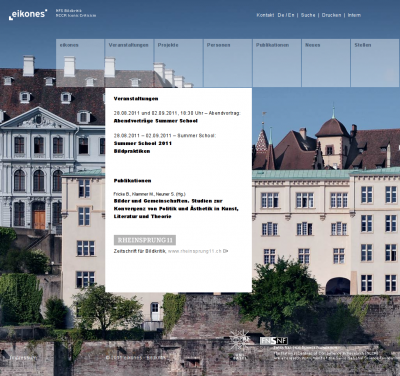Open the Summer School 2011 event link

pyautogui.click(x=143, y=143)
